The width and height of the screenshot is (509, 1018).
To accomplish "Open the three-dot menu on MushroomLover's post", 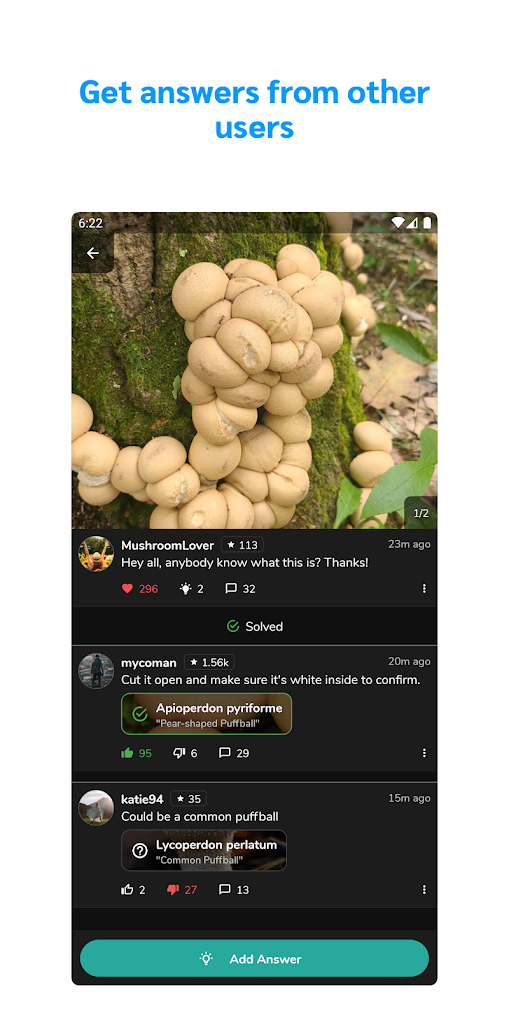I will click(424, 589).
